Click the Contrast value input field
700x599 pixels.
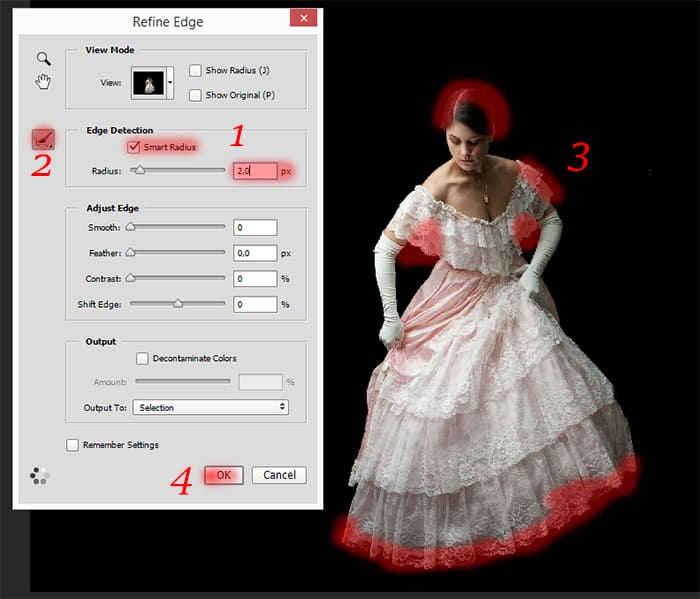255,279
